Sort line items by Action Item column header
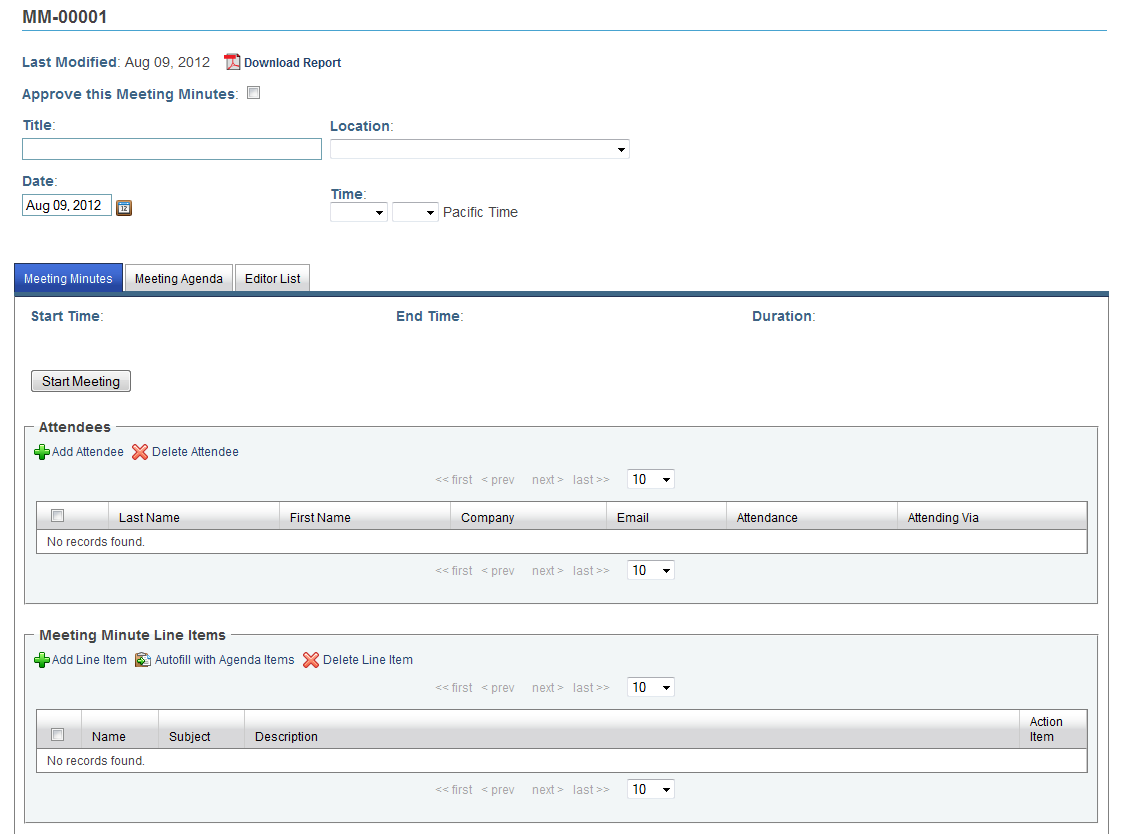 point(1053,729)
